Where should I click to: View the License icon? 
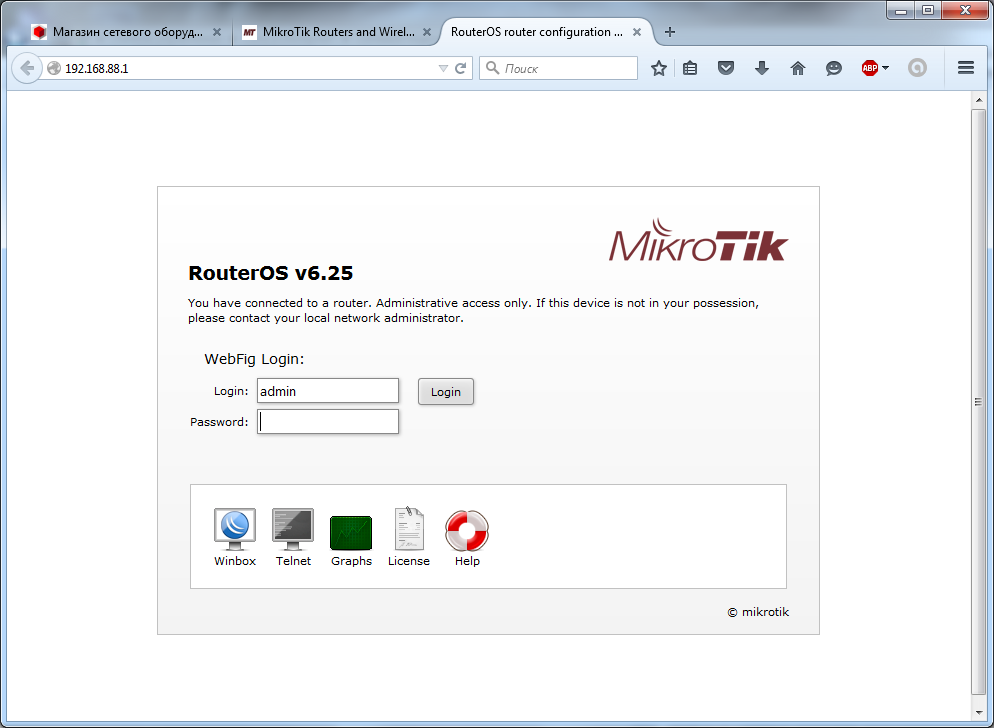pos(408,530)
